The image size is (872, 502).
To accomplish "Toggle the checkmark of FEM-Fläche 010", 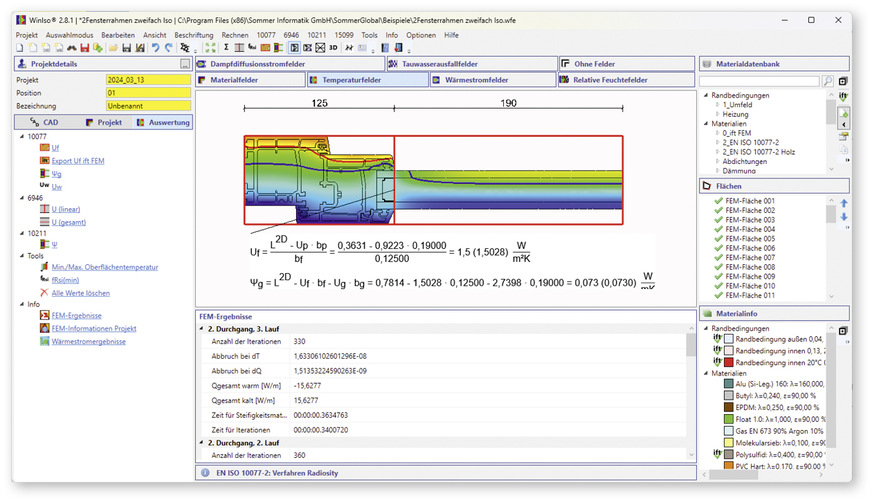I will (x=719, y=286).
